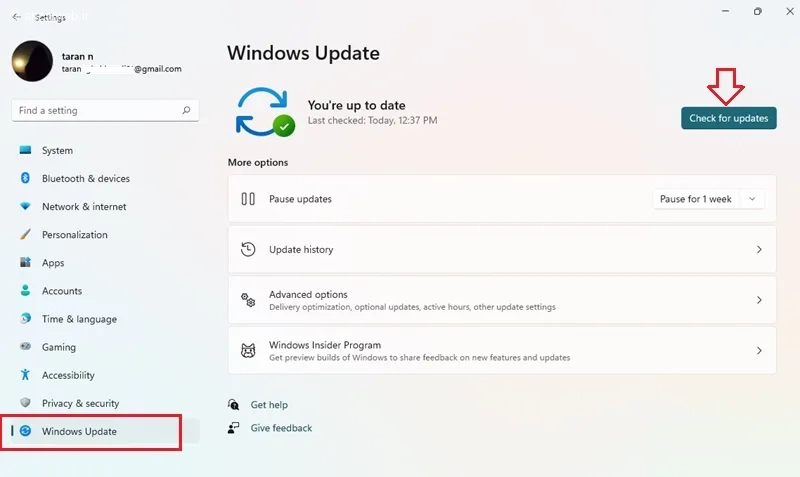Select the Bluetooth & devices icon
The height and width of the screenshot is (477, 800).
pyautogui.click(x=25, y=179)
